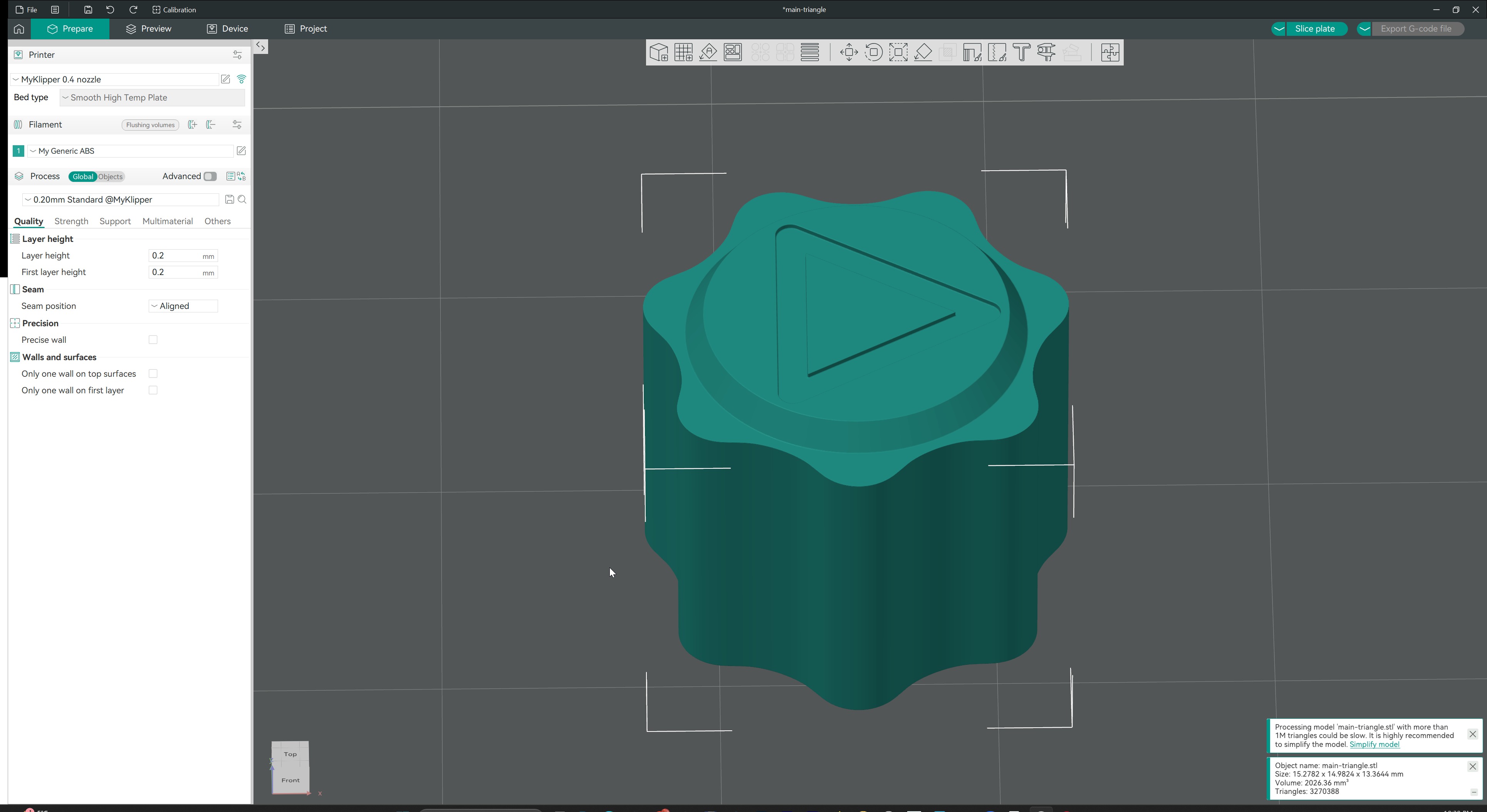Switch to the Device tab
1487x812 pixels.
click(x=227, y=29)
